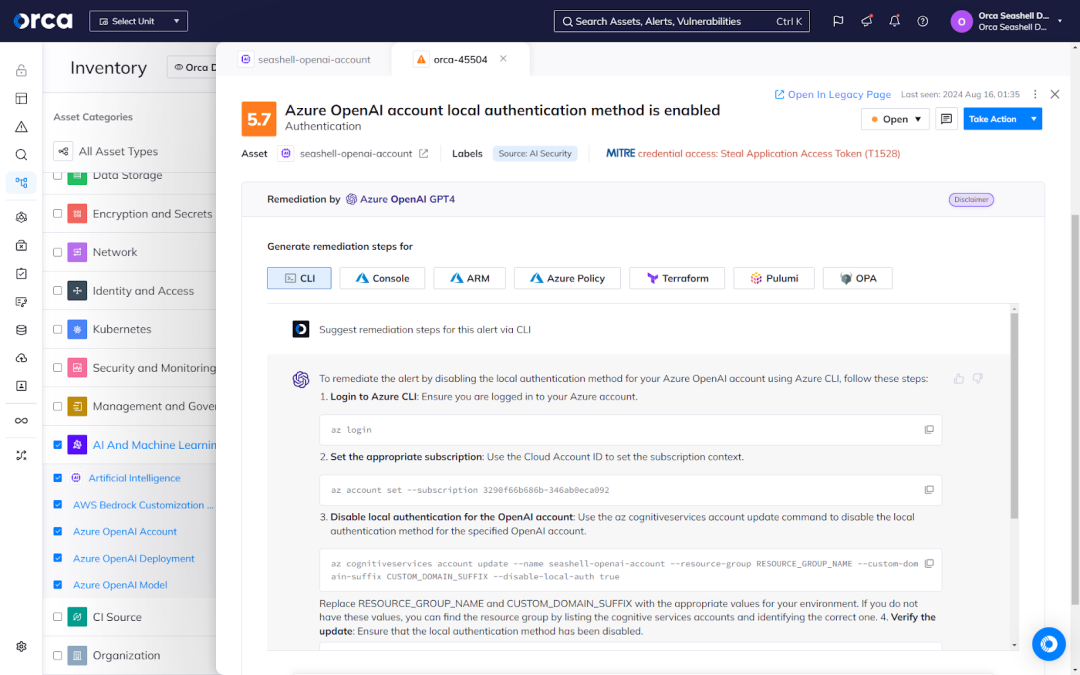1080x675 pixels.
Task: Copy the cognitiveservices update command
Action: pos(928,563)
